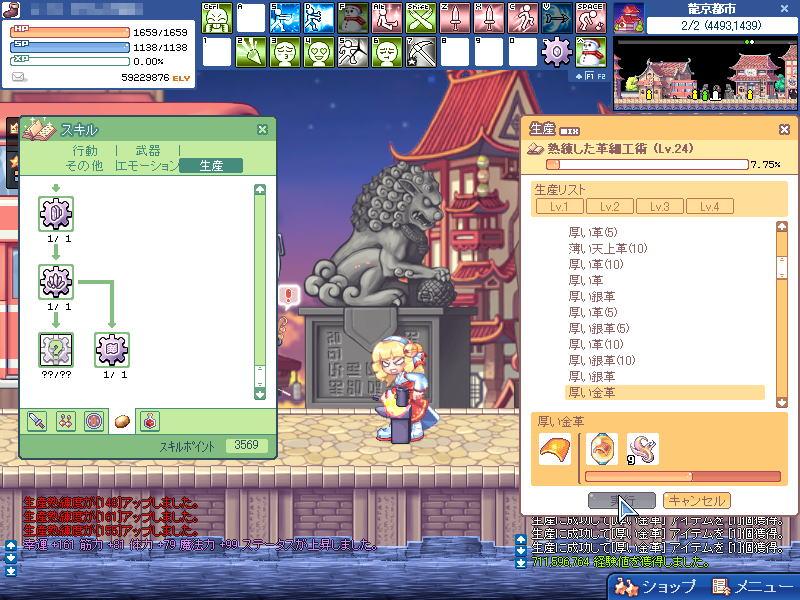Use the Shift hotkey crossed swords skill
The width and height of the screenshot is (800, 600).
click(x=421, y=18)
